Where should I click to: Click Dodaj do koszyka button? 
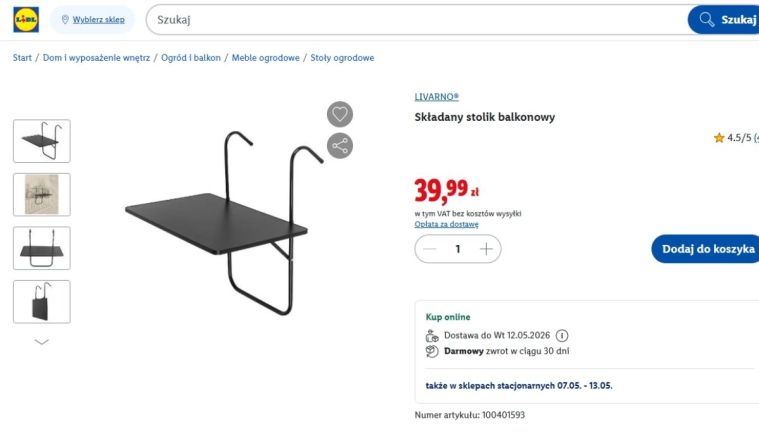(705, 249)
